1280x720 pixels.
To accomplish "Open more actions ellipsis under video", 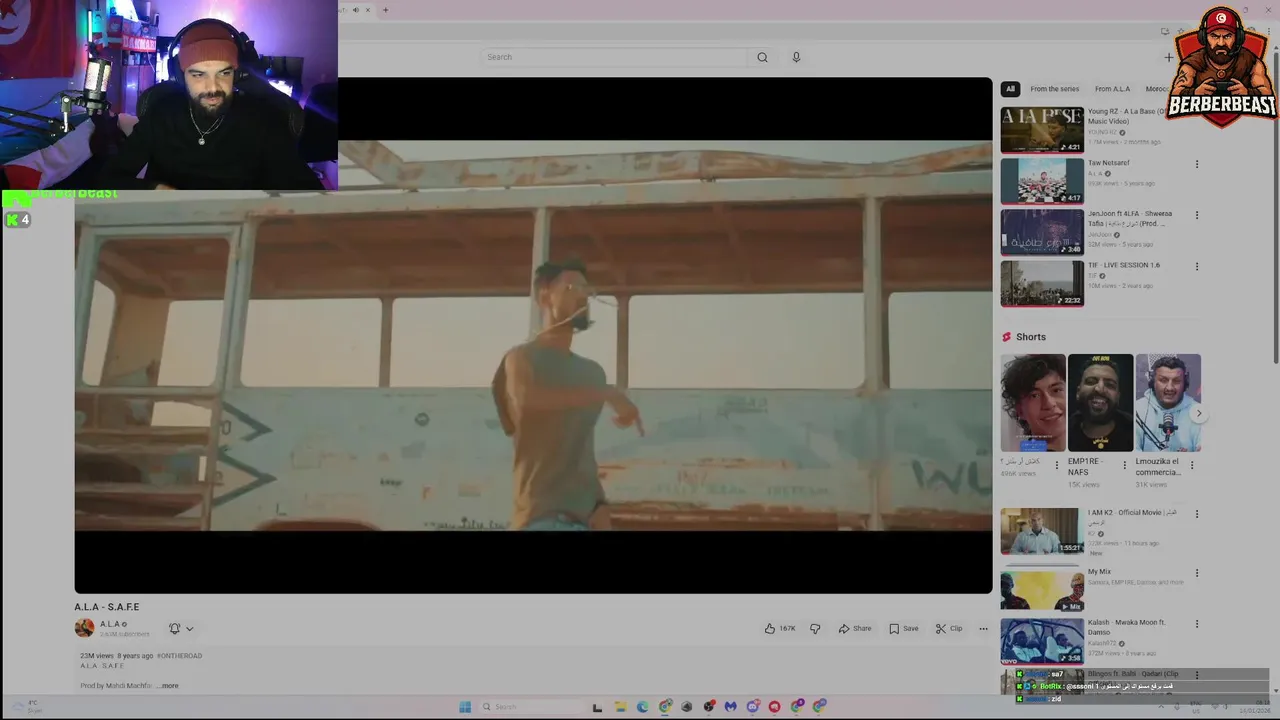I will [983, 628].
